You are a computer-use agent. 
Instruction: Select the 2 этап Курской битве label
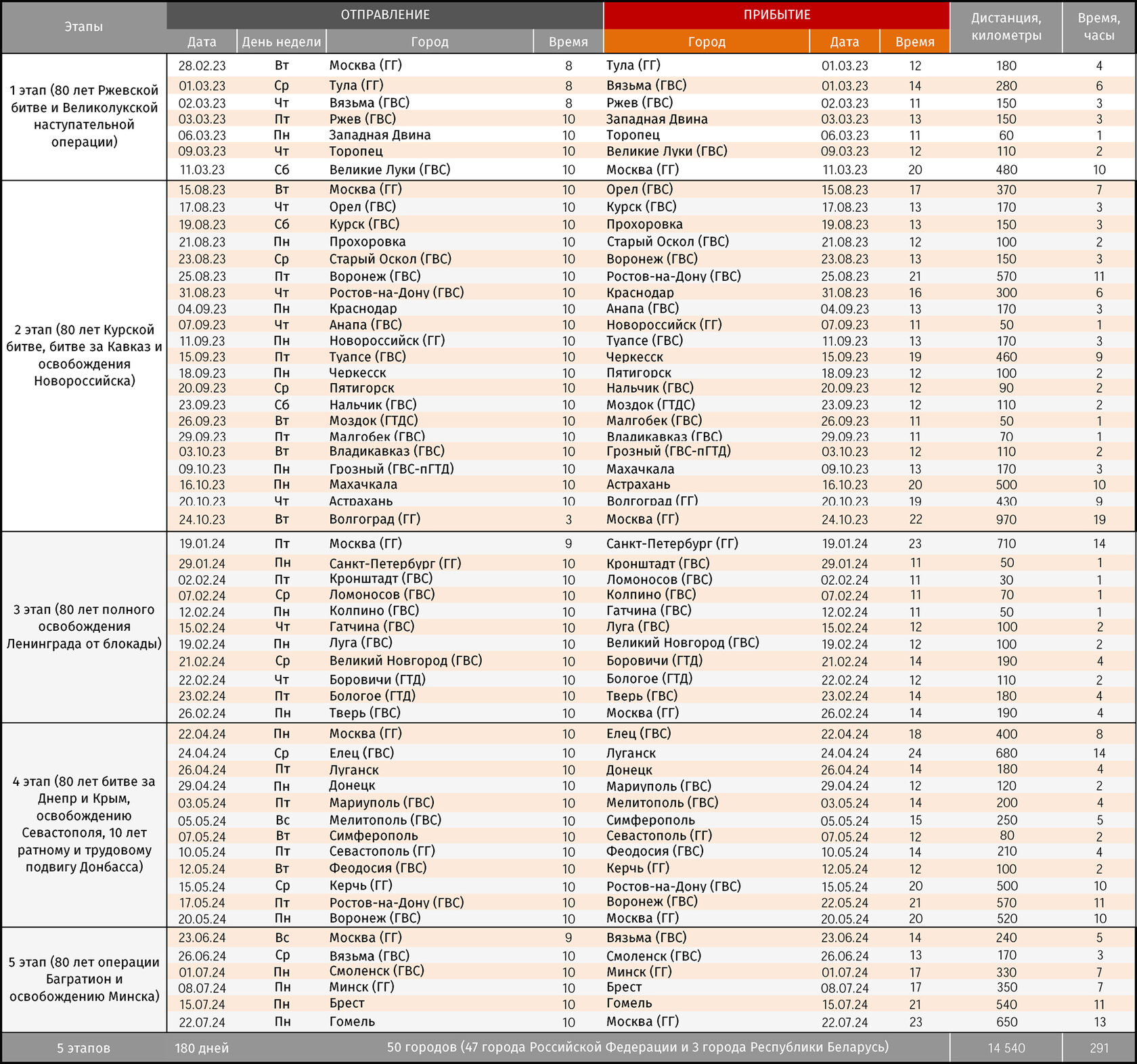[x=84, y=355]
